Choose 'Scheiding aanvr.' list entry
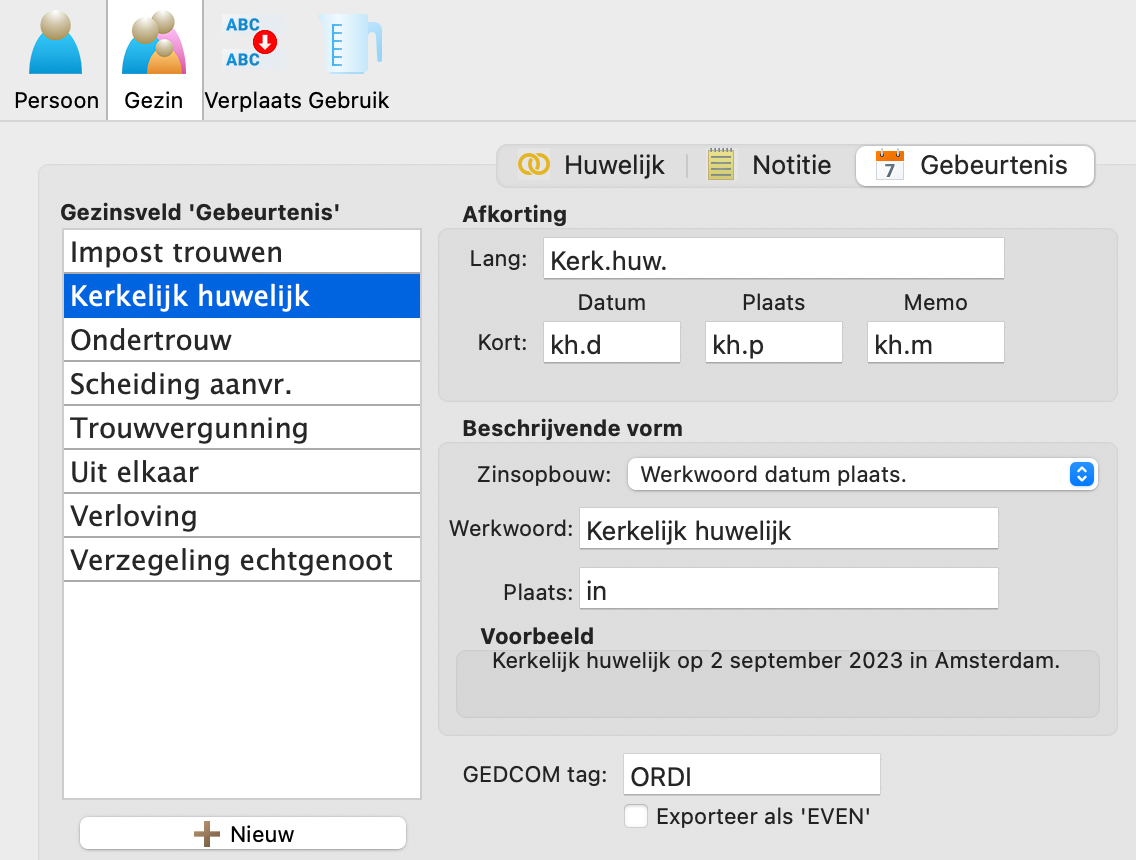The width and height of the screenshot is (1136, 860). pos(242,384)
